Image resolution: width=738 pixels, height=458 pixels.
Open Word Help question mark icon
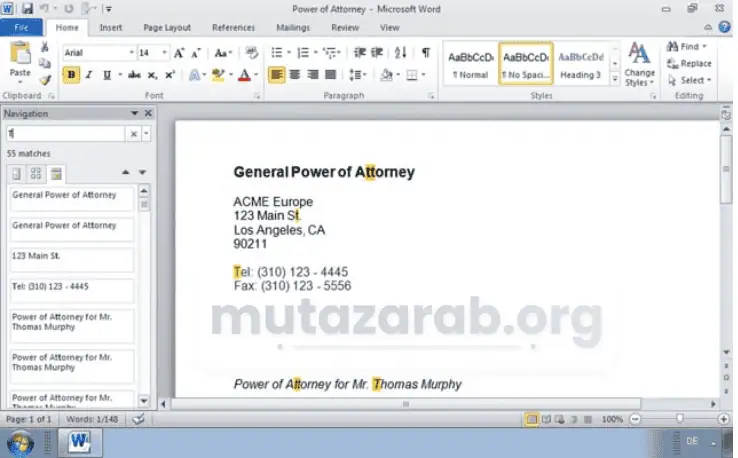pos(724,27)
